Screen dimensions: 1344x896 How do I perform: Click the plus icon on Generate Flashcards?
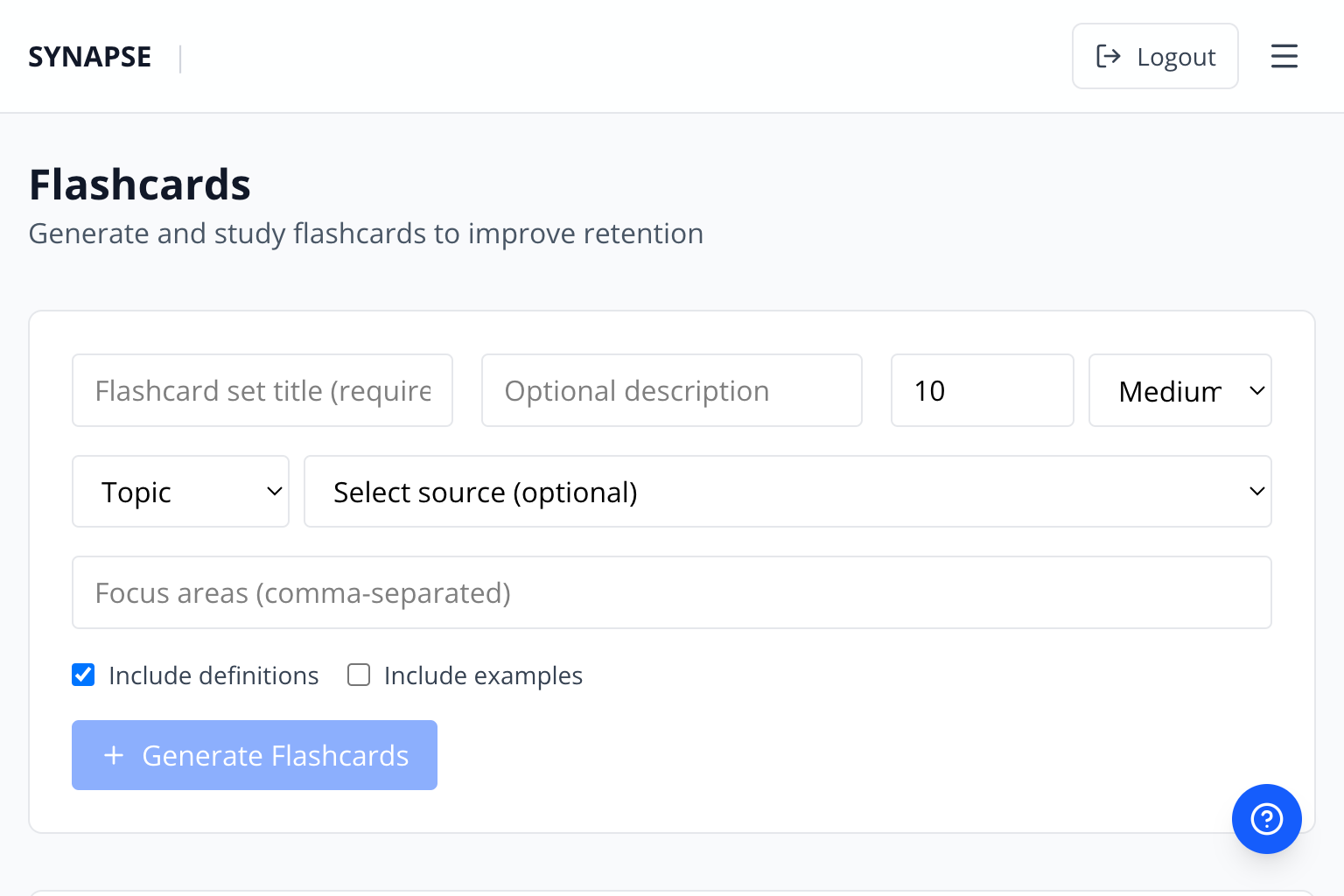[x=114, y=755]
